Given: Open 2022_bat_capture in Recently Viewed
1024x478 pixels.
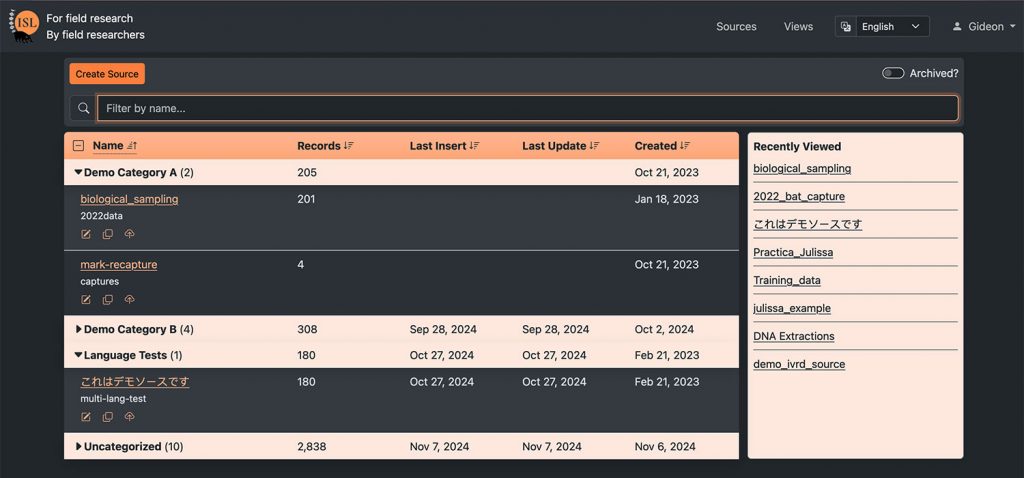Looking at the screenshot, I should pos(799,197).
